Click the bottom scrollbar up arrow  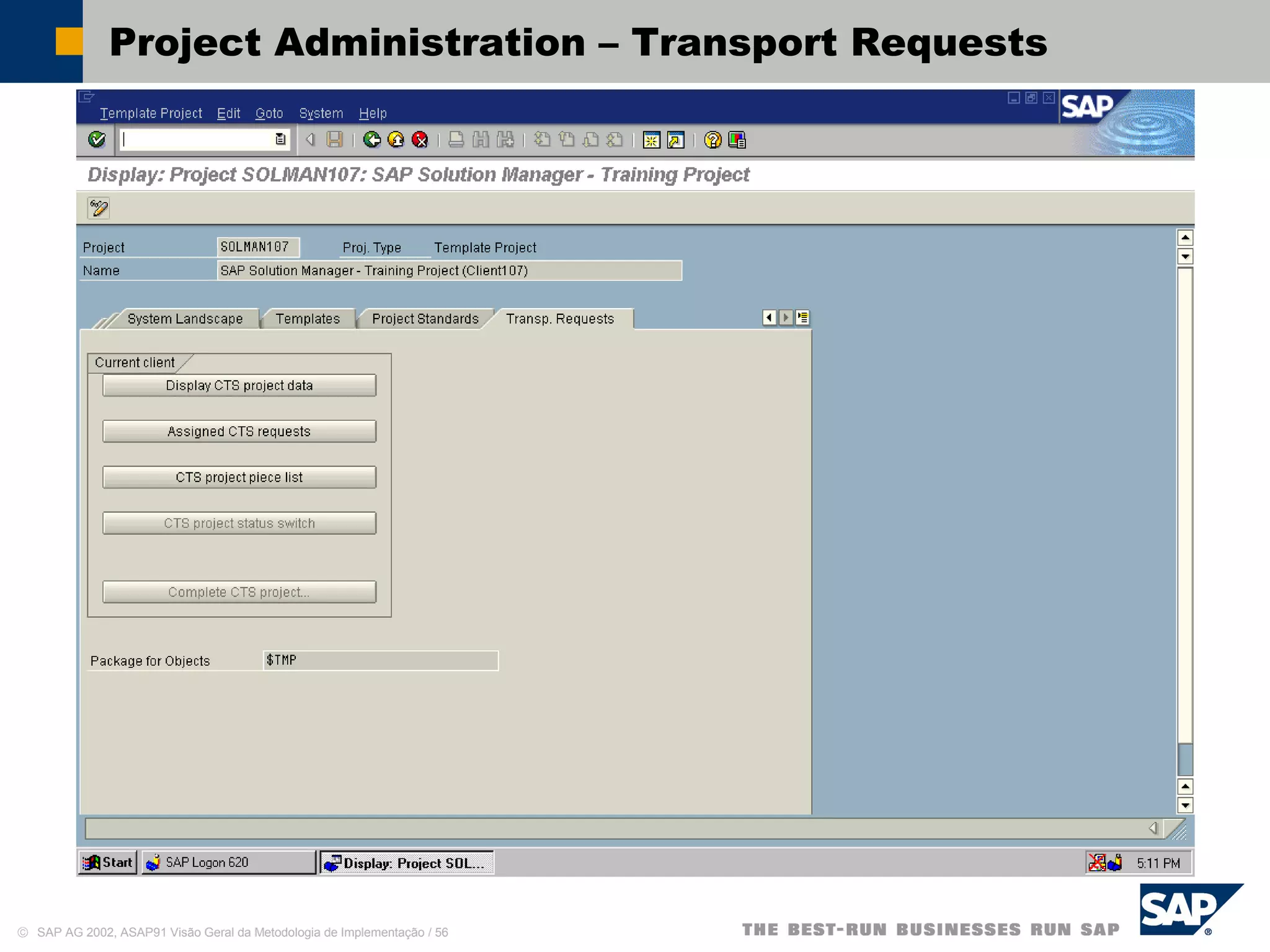tap(1185, 787)
